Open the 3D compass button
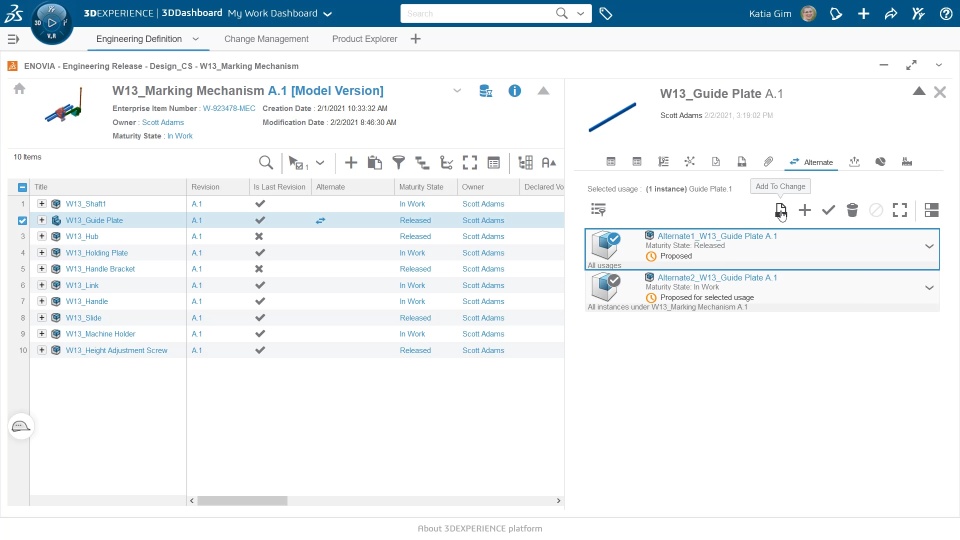960x540 pixels. point(51,23)
